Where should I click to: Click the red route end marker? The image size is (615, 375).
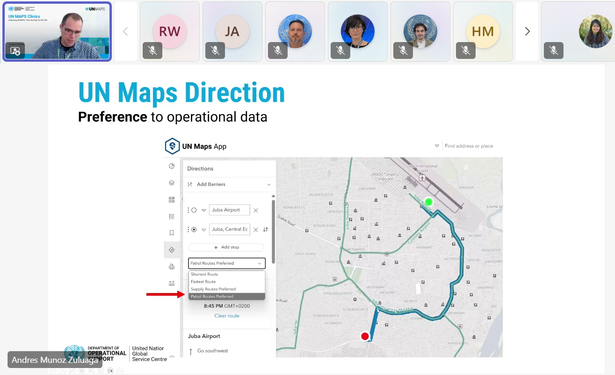(x=365, y=336)
